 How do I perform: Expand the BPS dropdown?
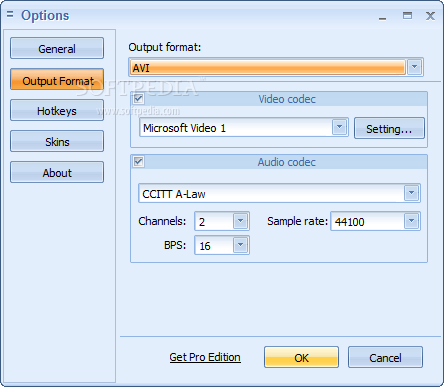(240, 245)
